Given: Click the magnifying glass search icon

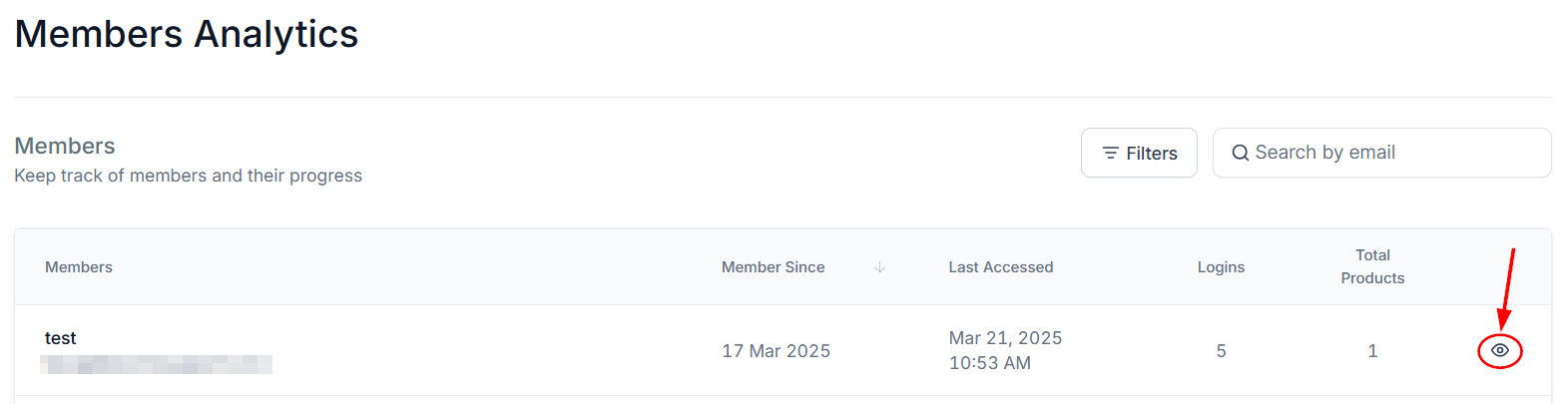Looking at the screenshot, I should point(1241,153).
